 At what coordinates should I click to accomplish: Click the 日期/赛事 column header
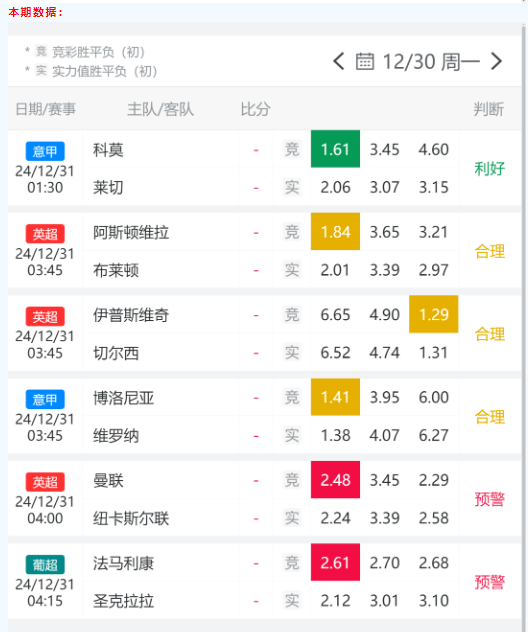pos(46,109)
